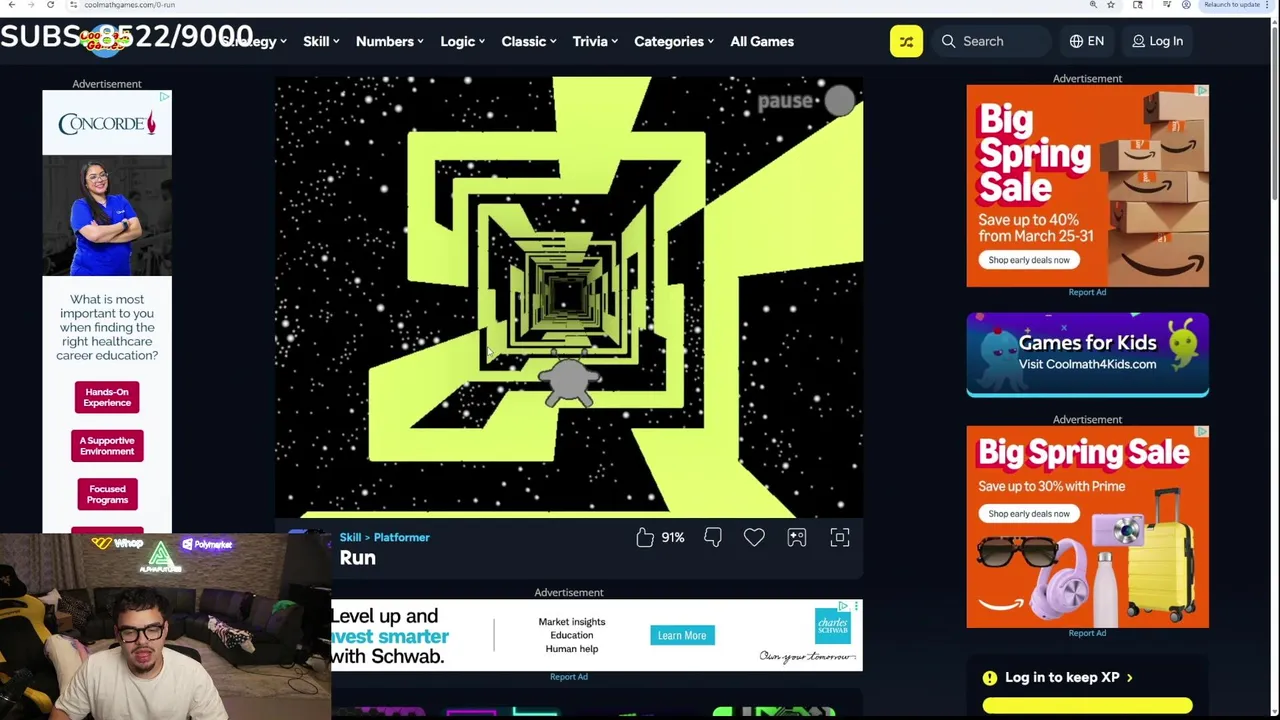Open the Numbers dropdown menu
The width and height of the screenshot is (1280, 720).
pos(389,41)
